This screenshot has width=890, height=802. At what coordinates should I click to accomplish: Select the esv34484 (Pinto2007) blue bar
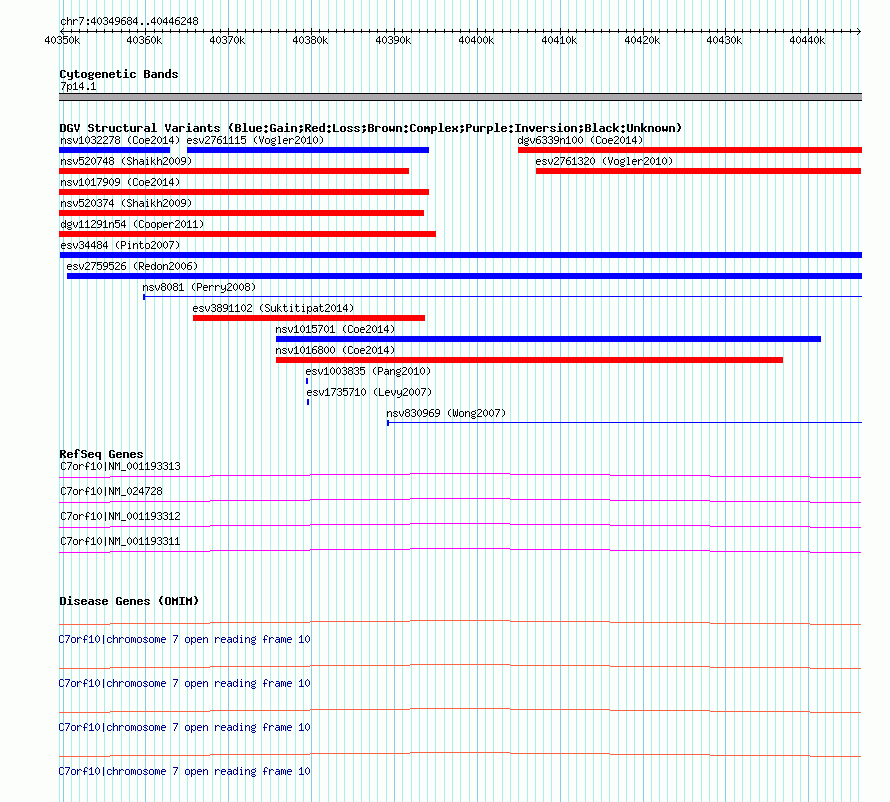pos(460,255)
